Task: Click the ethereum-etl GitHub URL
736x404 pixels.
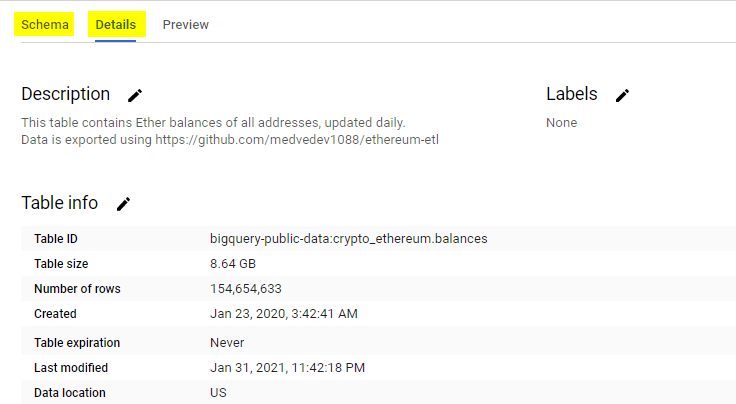Action: point(297,140)
